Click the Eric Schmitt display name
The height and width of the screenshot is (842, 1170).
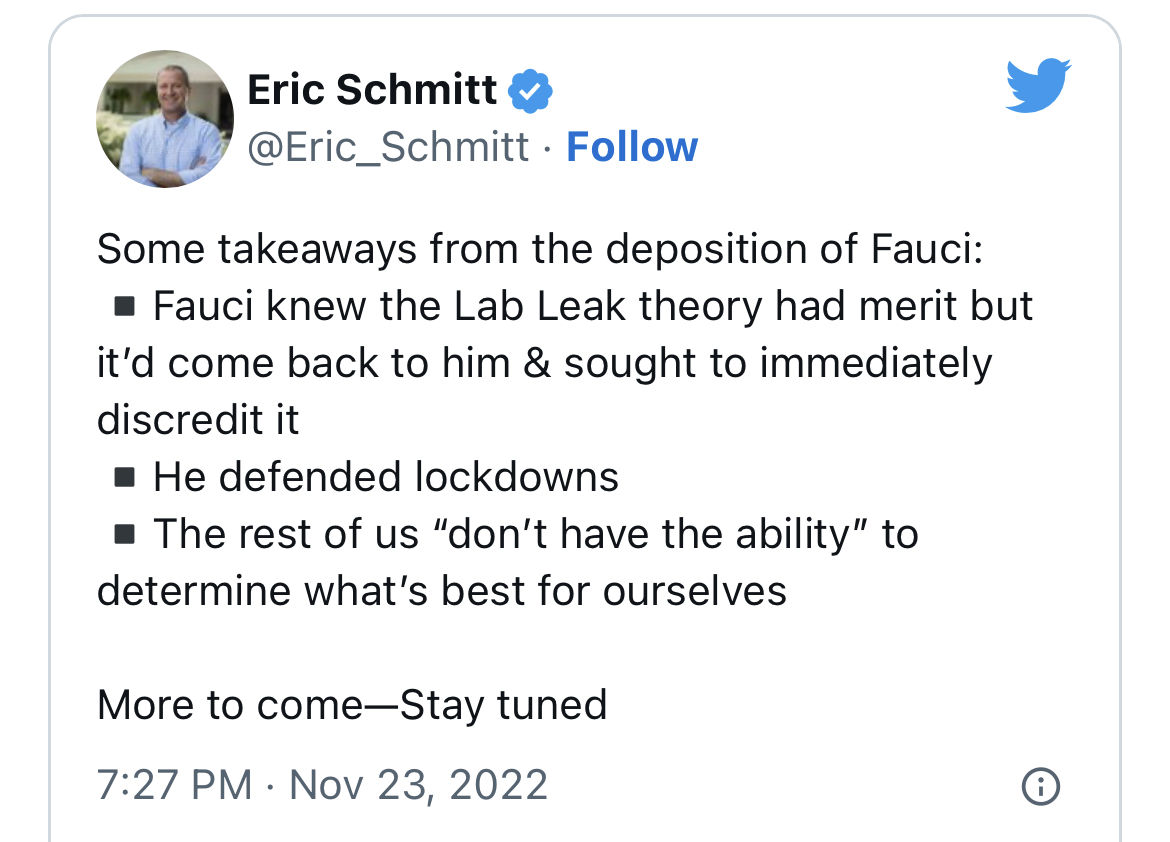pos(372,90)
